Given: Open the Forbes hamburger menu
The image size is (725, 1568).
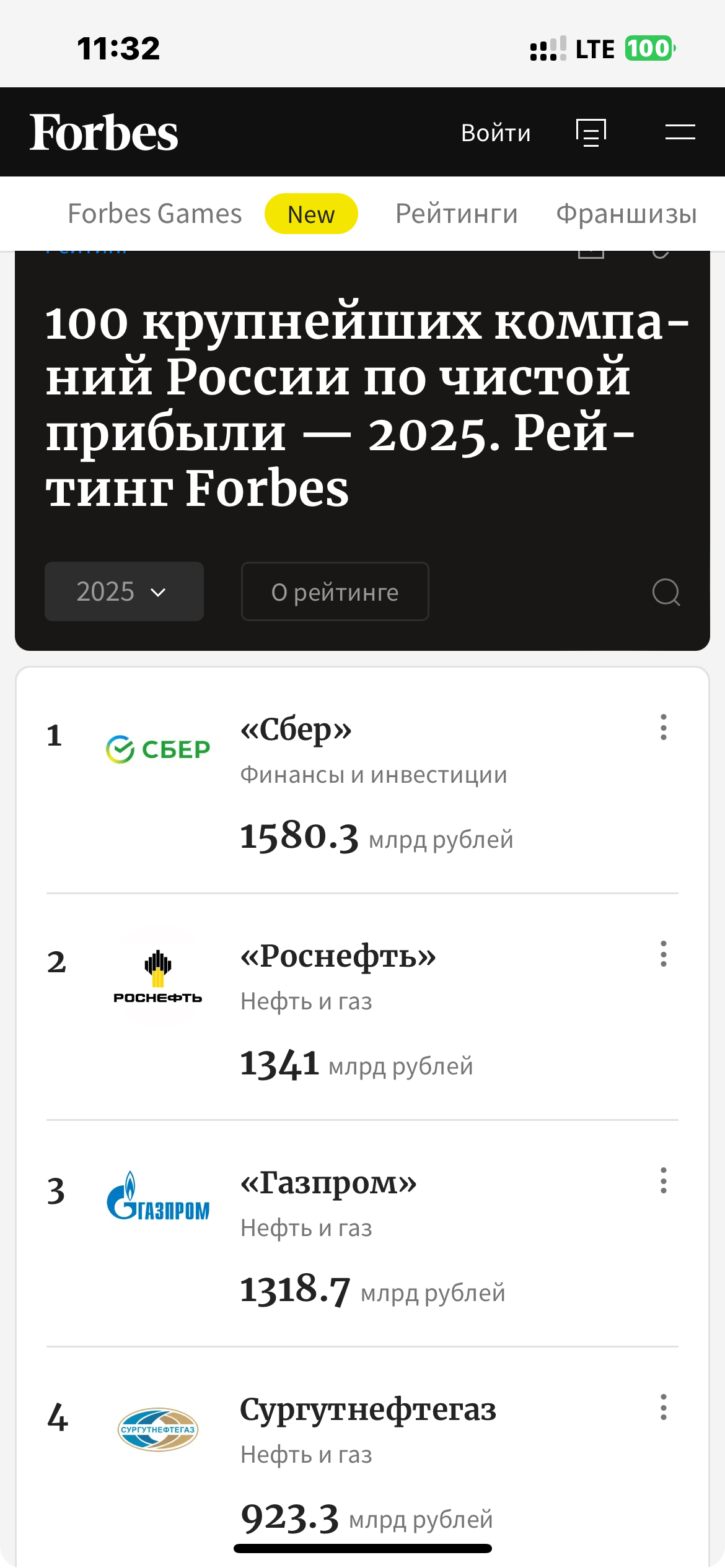Looking at the screenshot, I should point(680,132).
